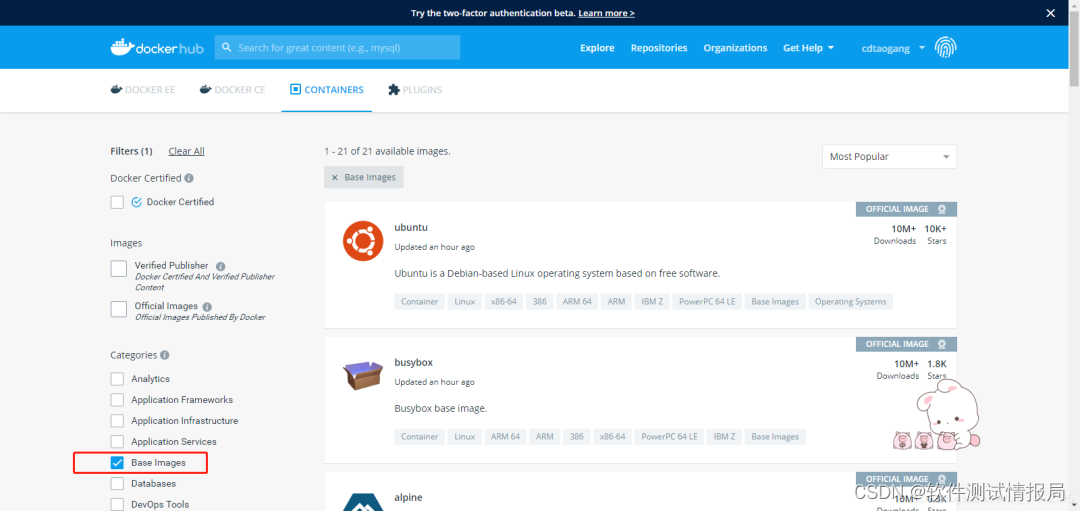The image size is (1080, 511).
Task: Click the "Busybox base image." description
Action: [x=441, y=408]
